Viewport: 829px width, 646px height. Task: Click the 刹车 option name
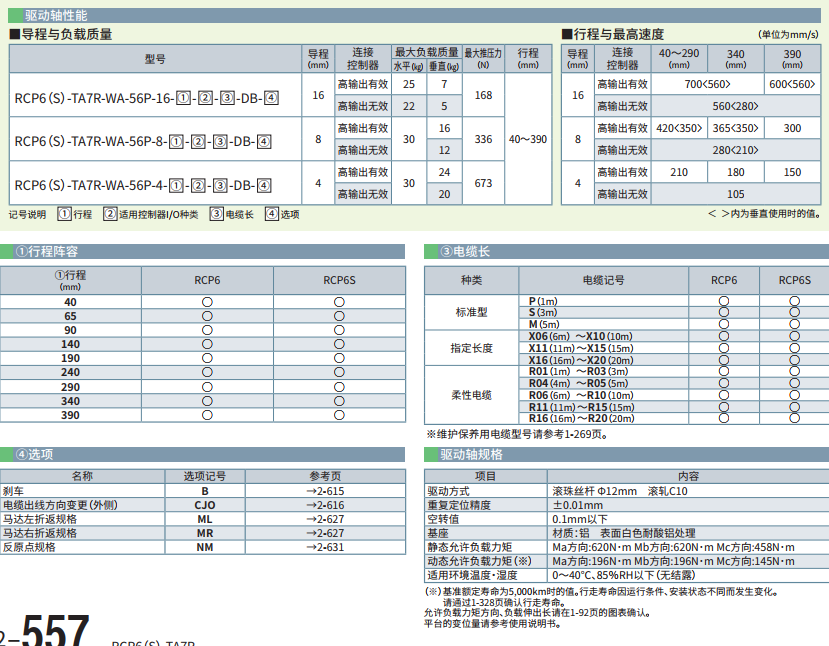(13, 491)
